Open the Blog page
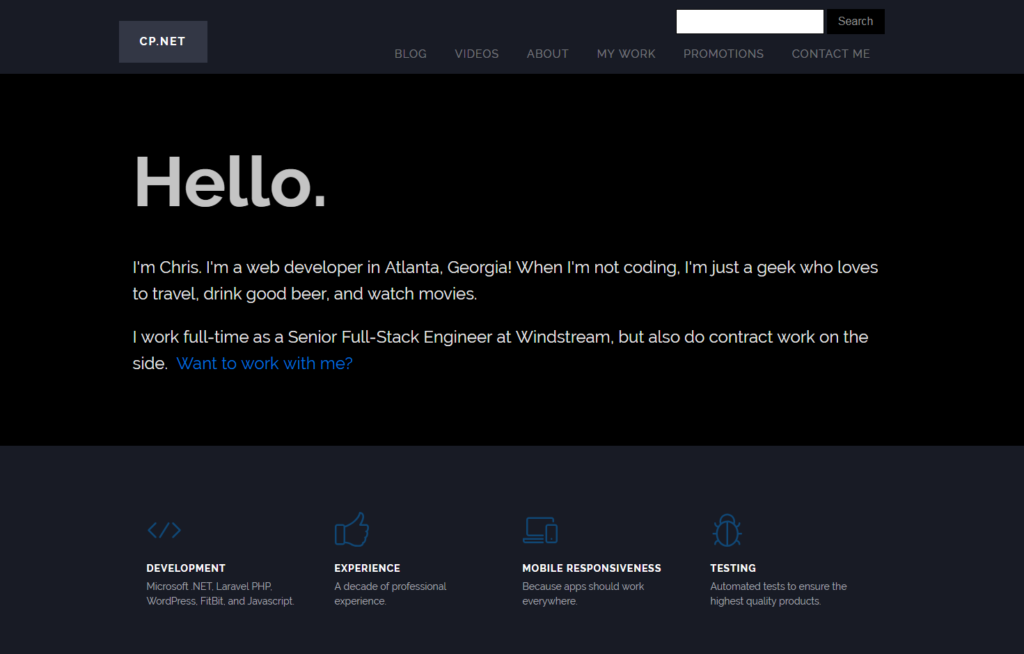The width and height of the screenshot is (1024, 654). tap(410, 54)
